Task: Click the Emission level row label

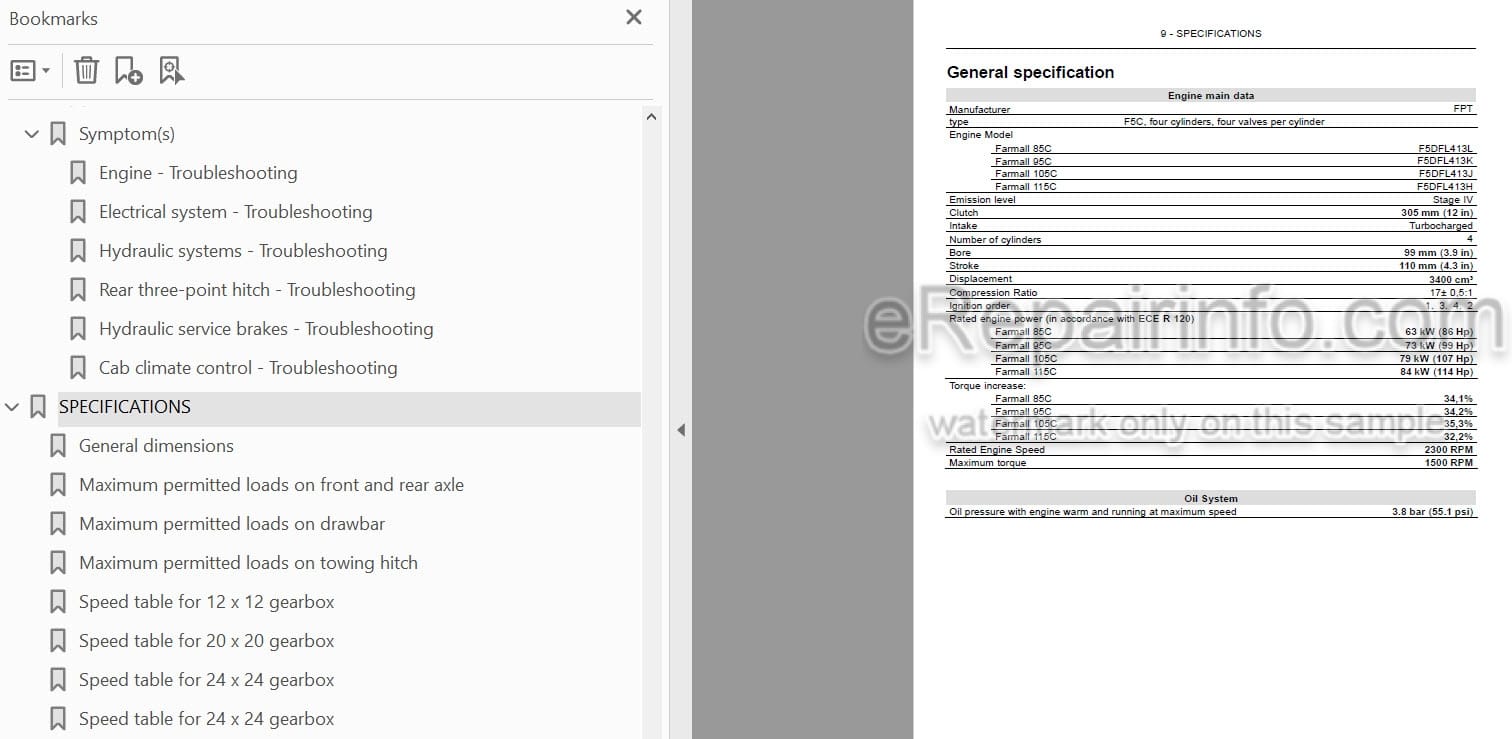Action: point(982,200)
